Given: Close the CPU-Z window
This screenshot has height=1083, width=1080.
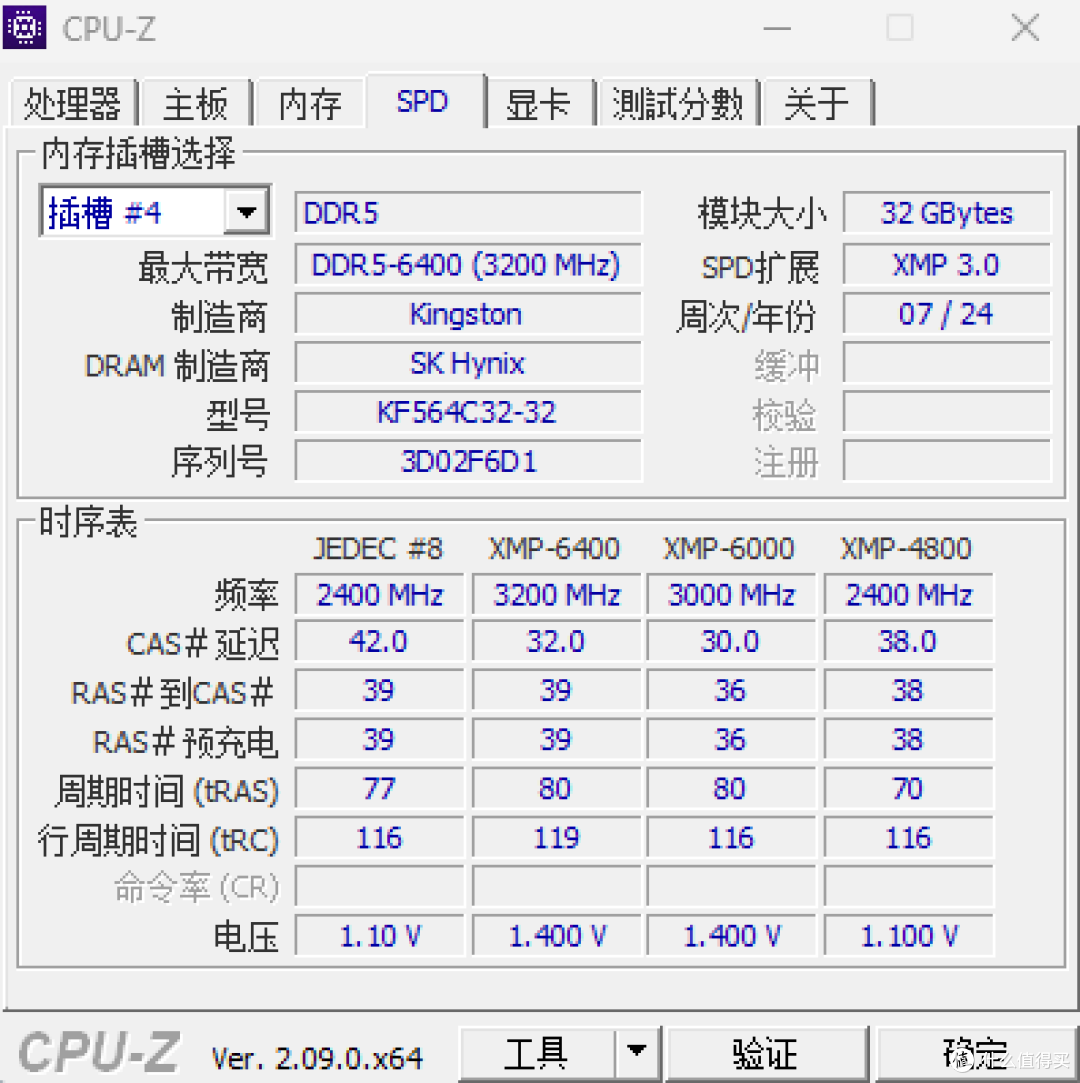Looking at the screenshot, I should 1025,28.
